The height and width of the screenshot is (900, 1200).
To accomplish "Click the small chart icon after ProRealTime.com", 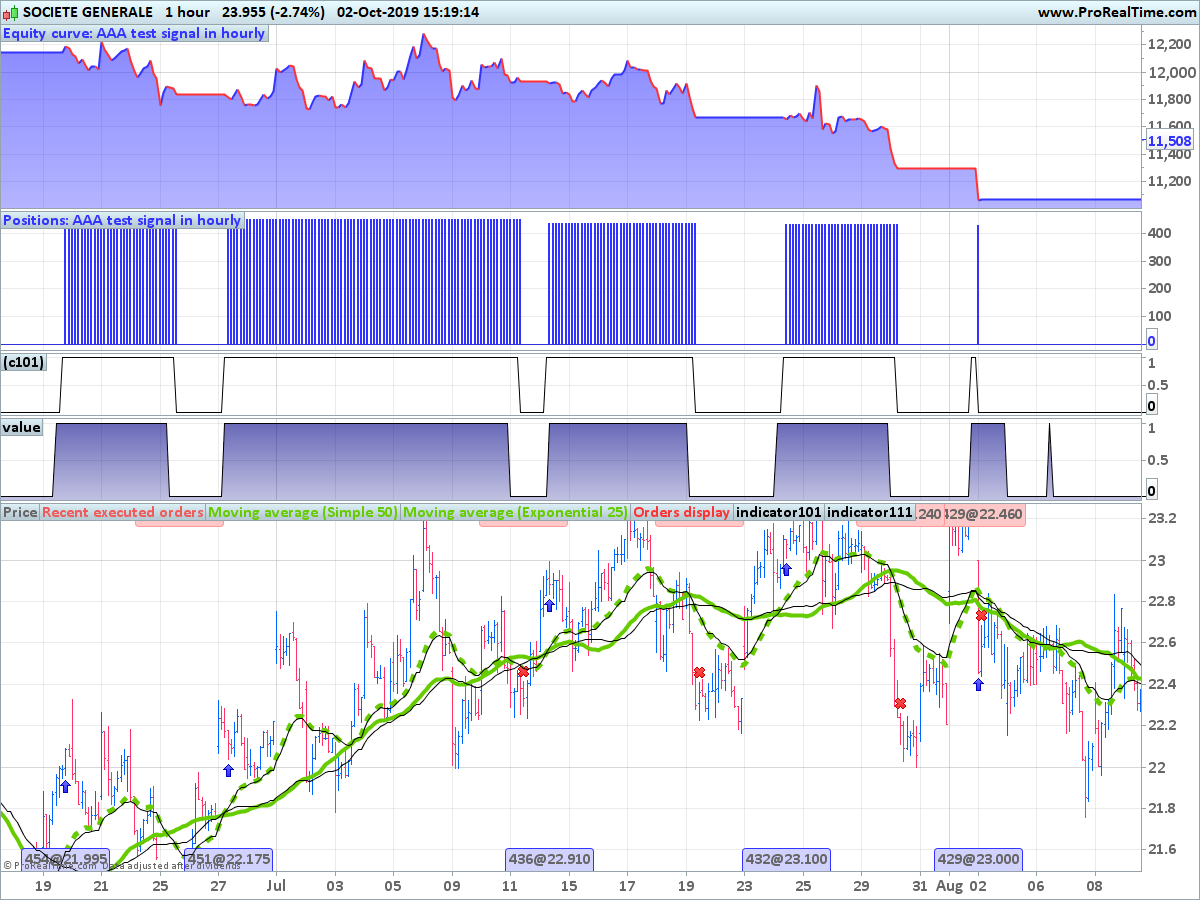I will [x=1189, y=12].
